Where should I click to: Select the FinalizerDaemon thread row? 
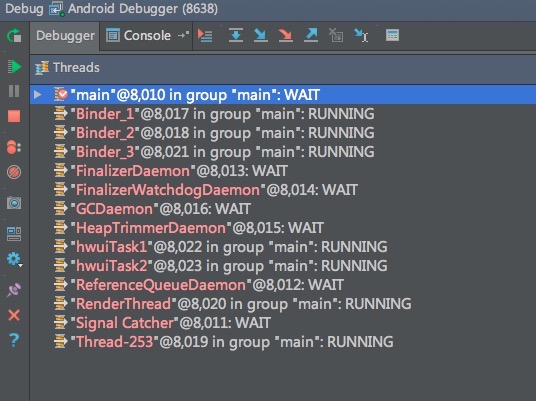[283, 171]
